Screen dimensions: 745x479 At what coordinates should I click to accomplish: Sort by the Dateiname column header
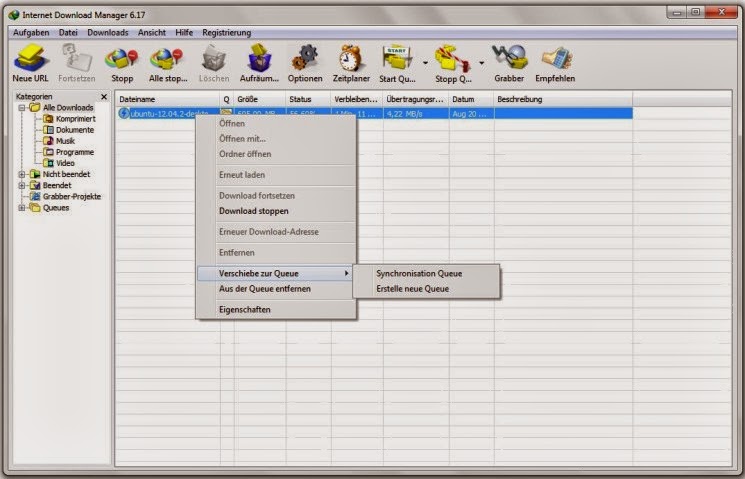point(168,99)
